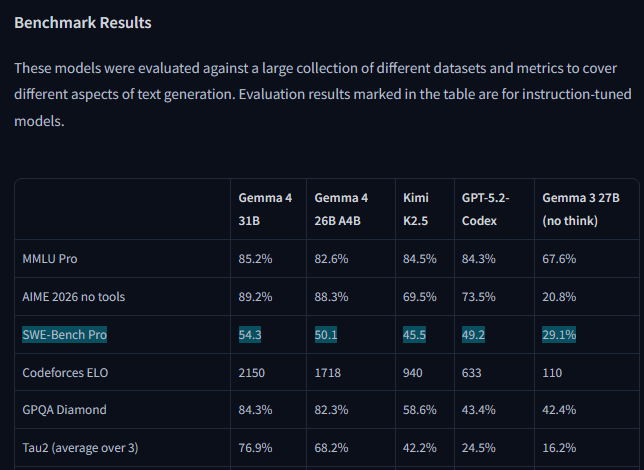
Task: Select the Gemma 4 26B A4B column header
Action: [341, 209]
